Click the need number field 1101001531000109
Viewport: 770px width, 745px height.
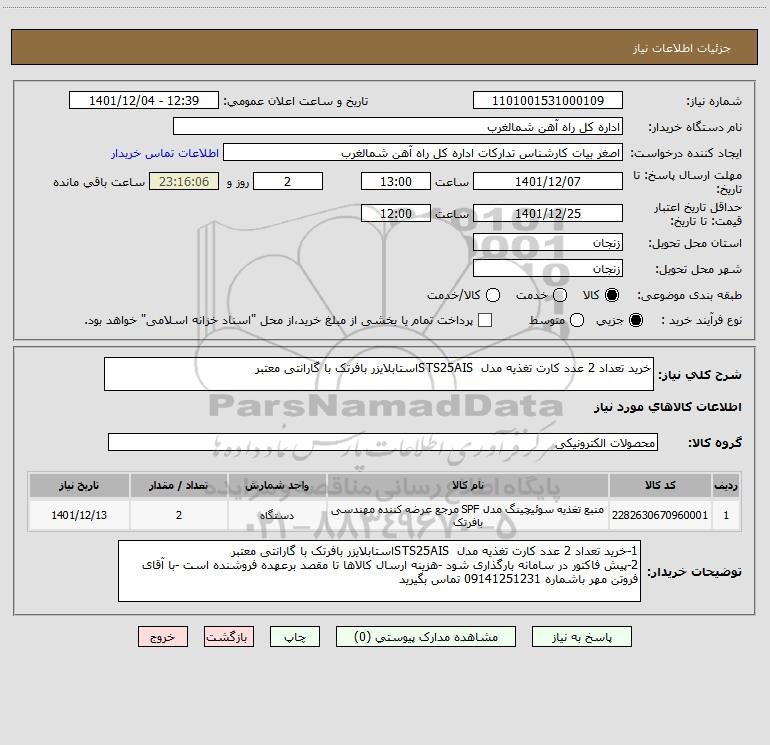pos(548,101)
